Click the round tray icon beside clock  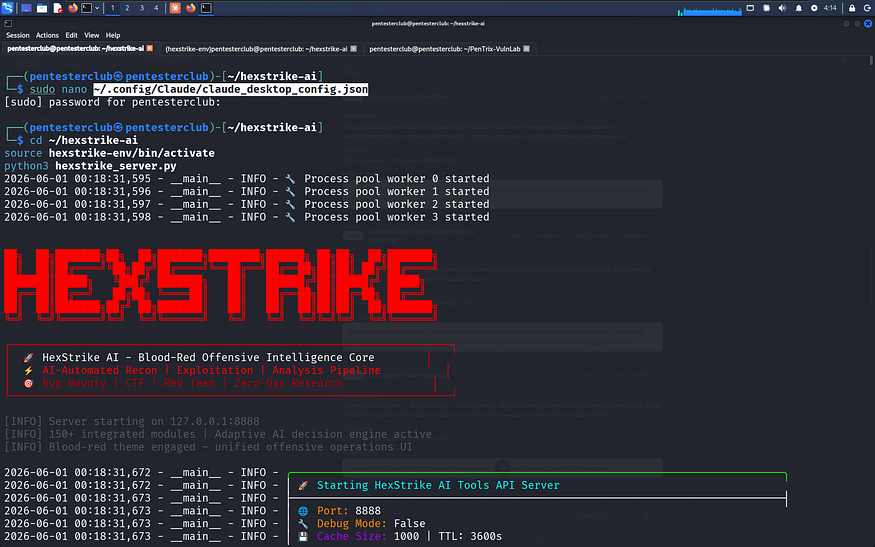(814, 8)
